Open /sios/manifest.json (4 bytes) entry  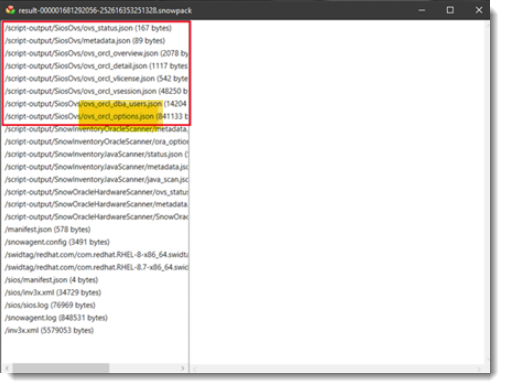(x=51, y=280)
